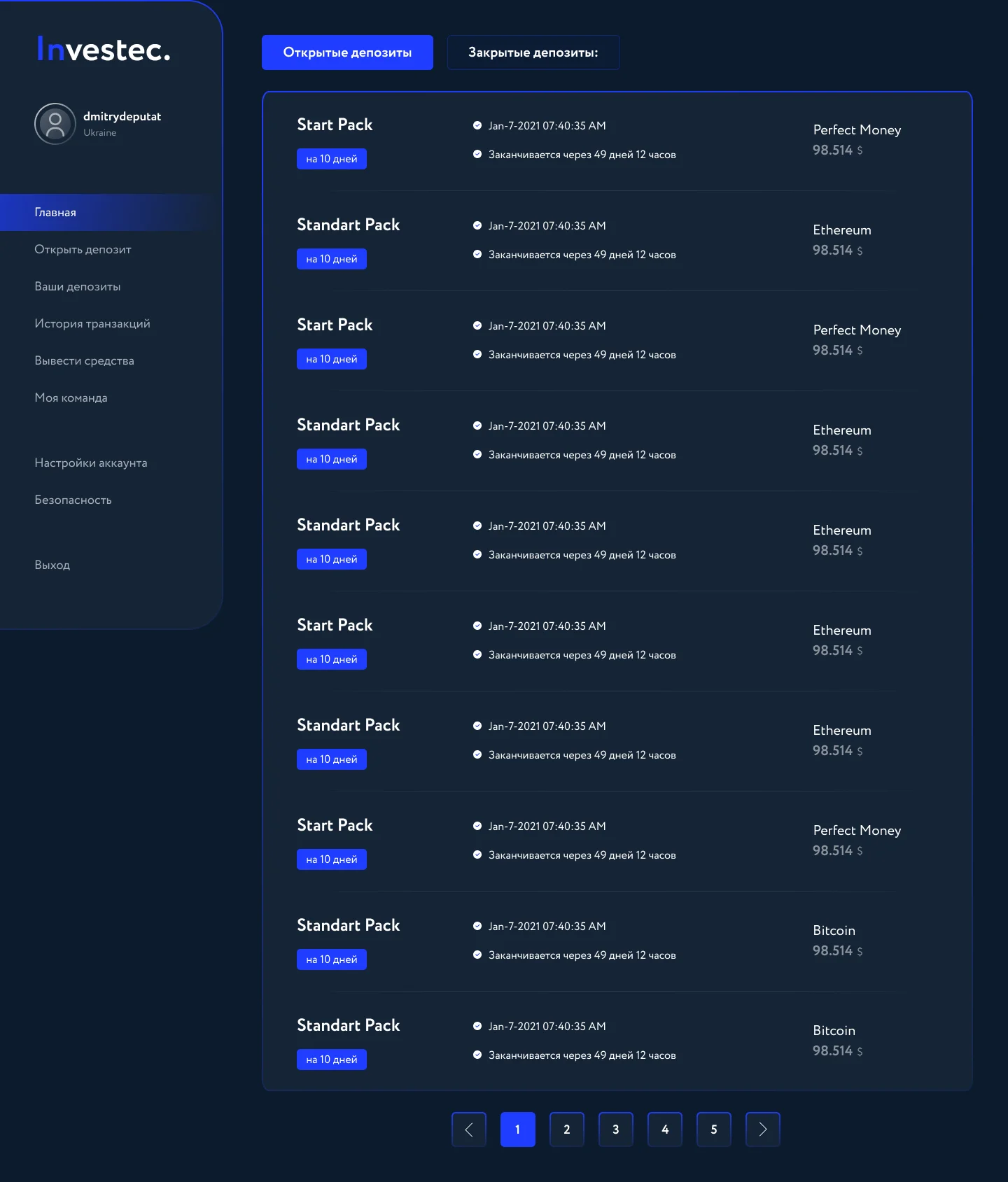Open Безопасность settings
This screenshot has height=1182, width=1008.
click(73, 500)
